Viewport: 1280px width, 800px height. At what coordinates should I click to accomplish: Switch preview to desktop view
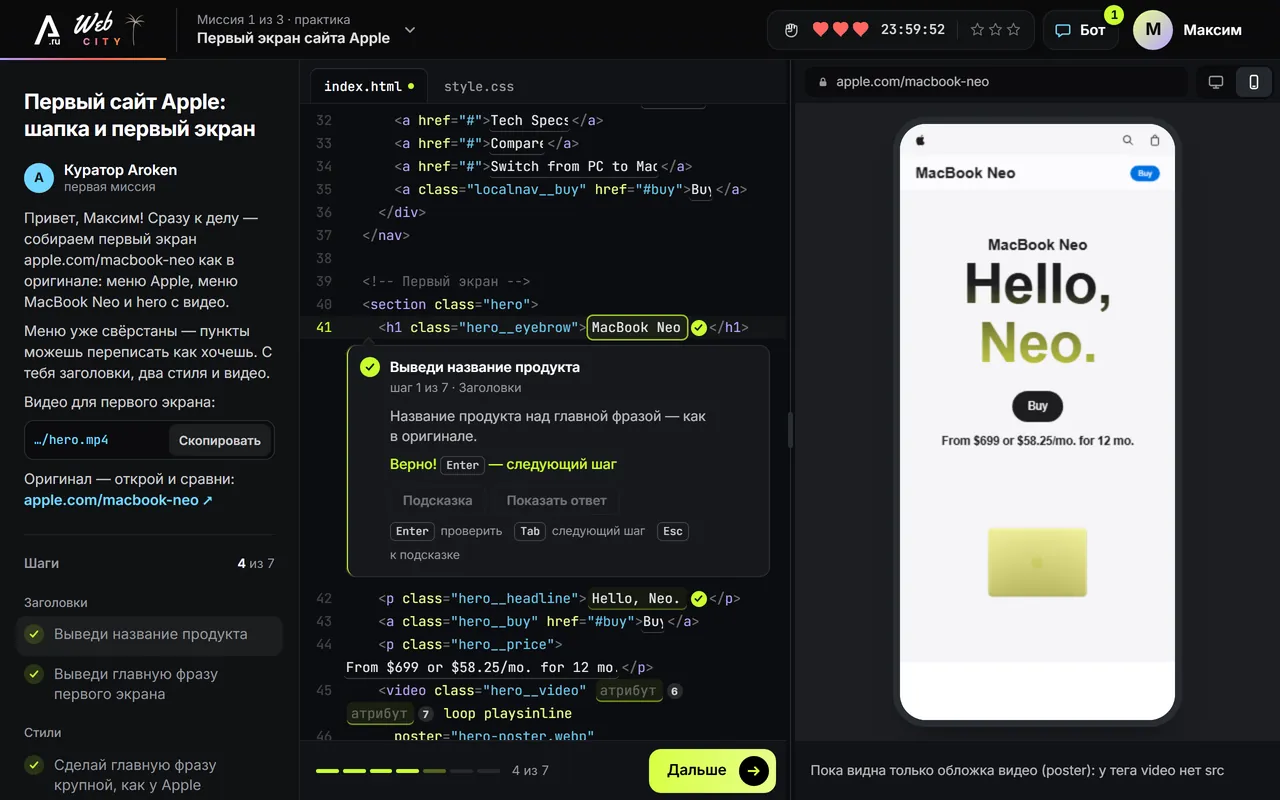click(x=1216, y=82)
